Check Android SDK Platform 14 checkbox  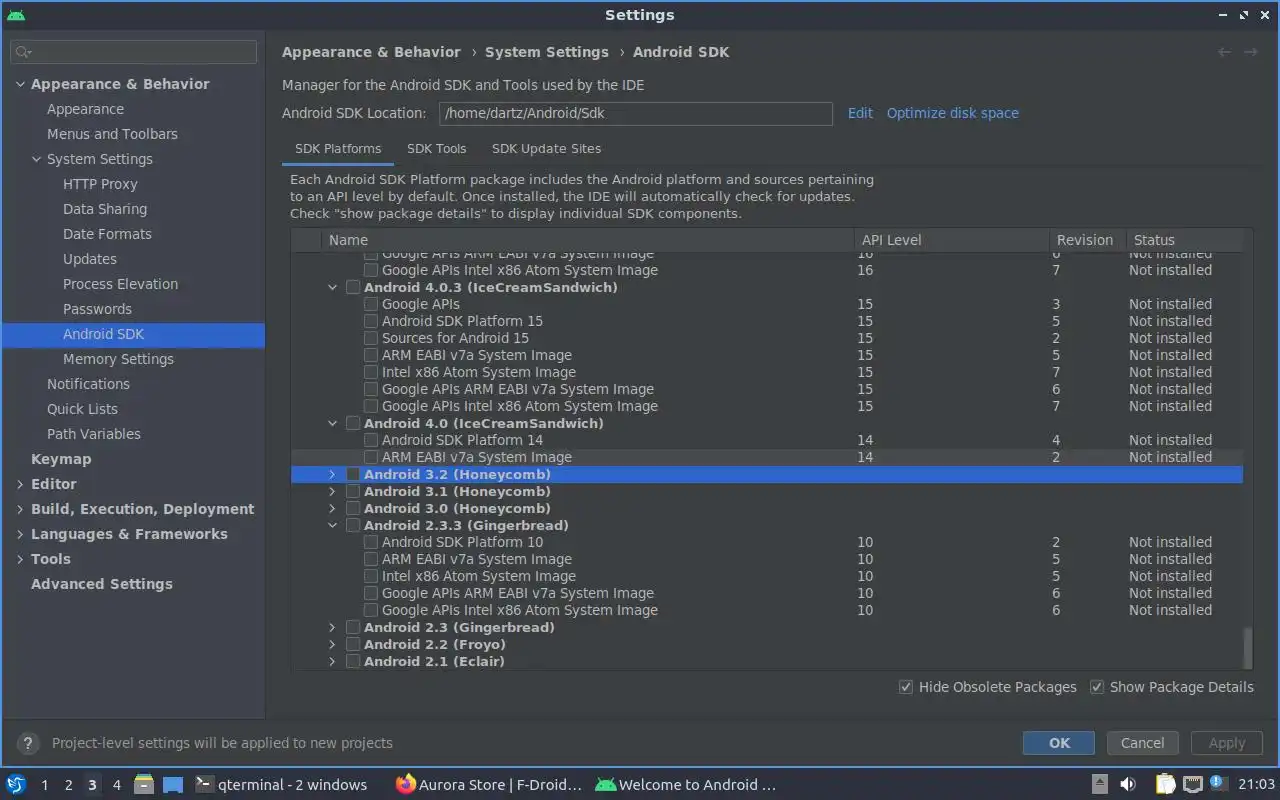tap(371, 440)
